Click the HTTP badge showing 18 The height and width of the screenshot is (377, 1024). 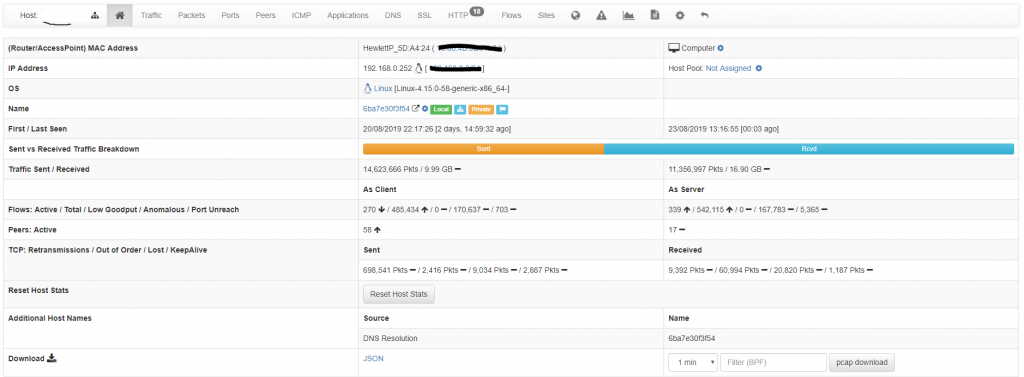(x=476, y=11)
